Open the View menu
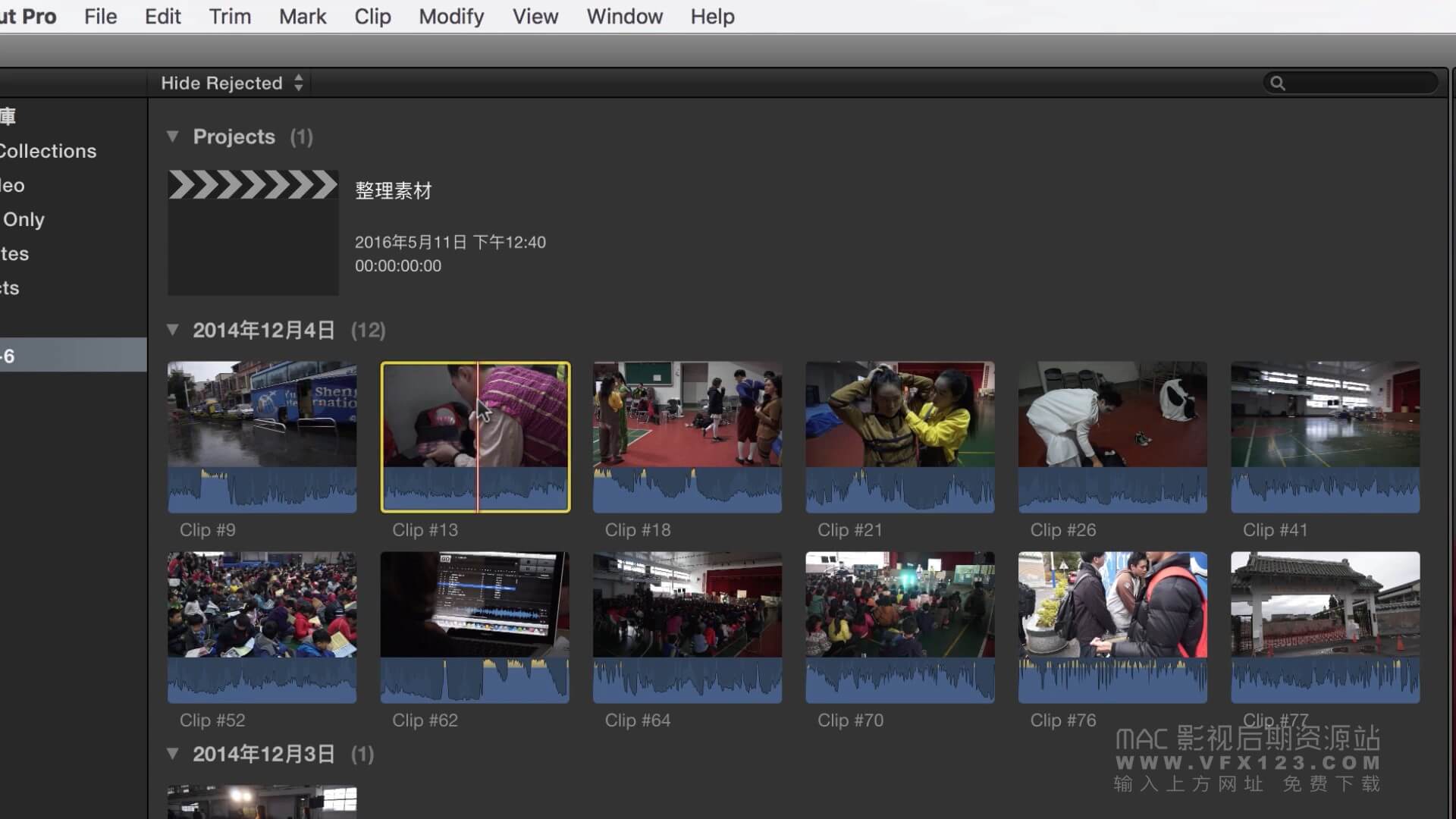This screenshot has height=819, width=1456. (x=535, y=16)
